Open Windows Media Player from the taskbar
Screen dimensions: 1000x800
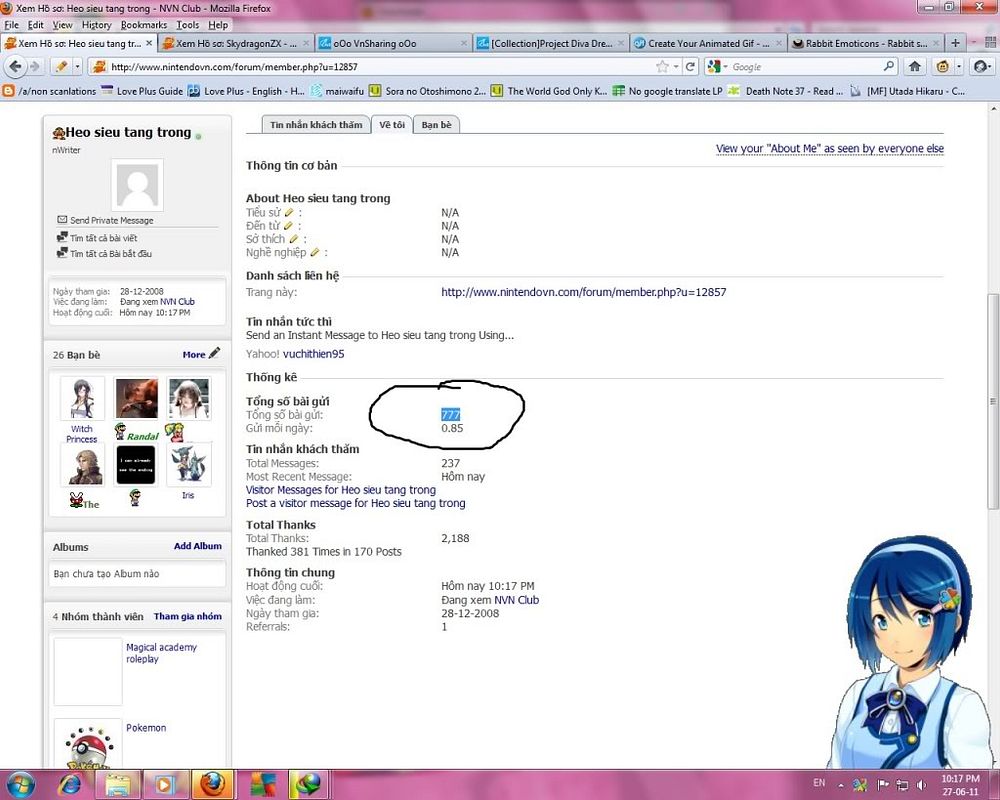pyautogui.click(x=165, y=784)
